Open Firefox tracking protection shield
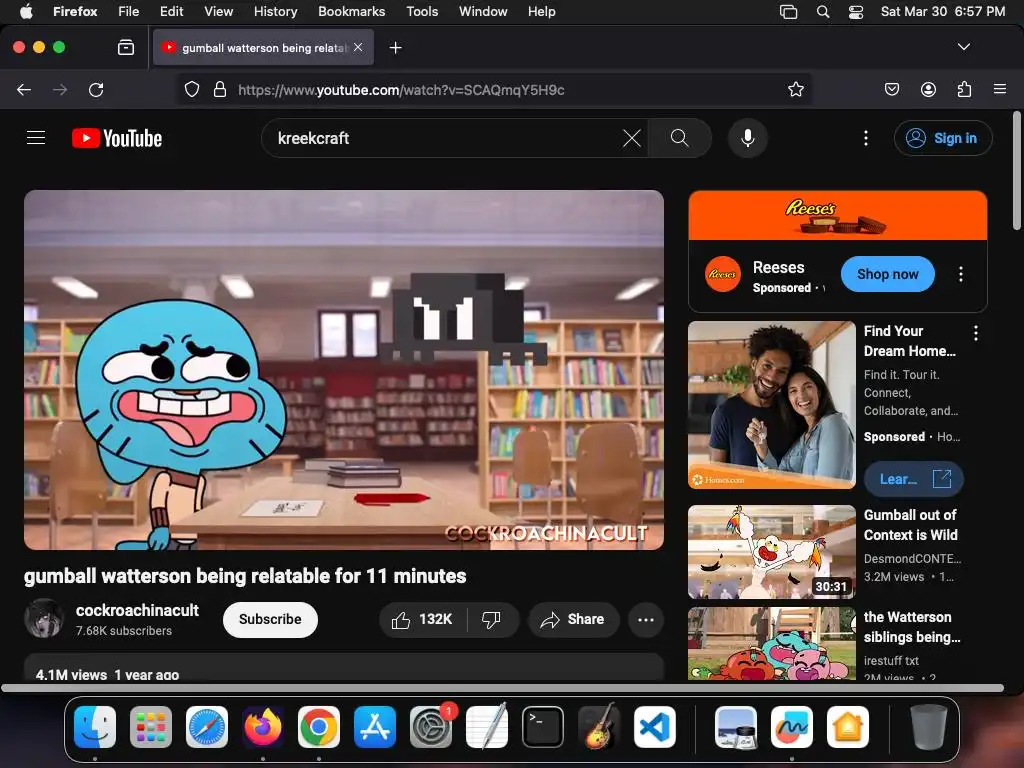The image size is (1024, 768). [191, 89]
